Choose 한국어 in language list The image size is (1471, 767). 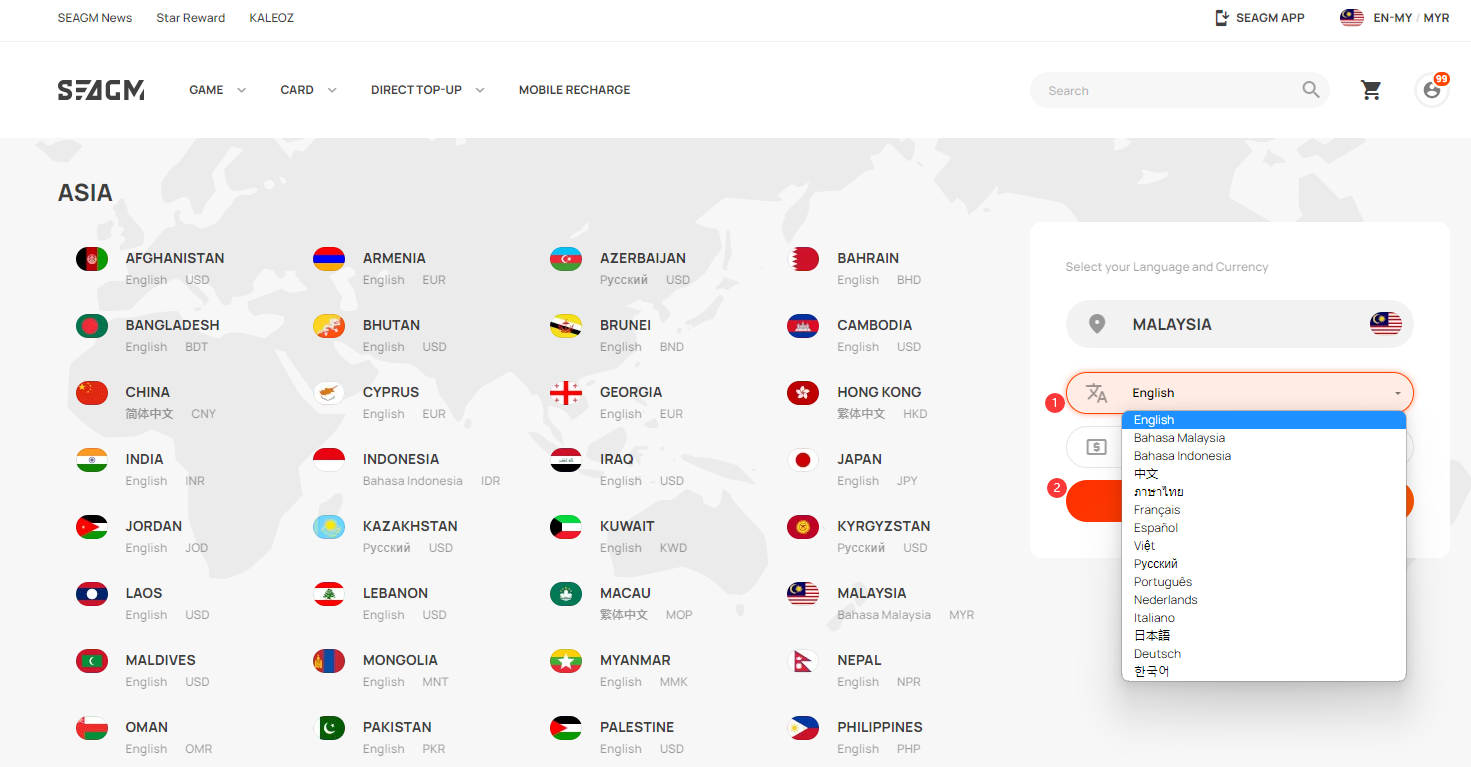click(x=1264, y=671)
